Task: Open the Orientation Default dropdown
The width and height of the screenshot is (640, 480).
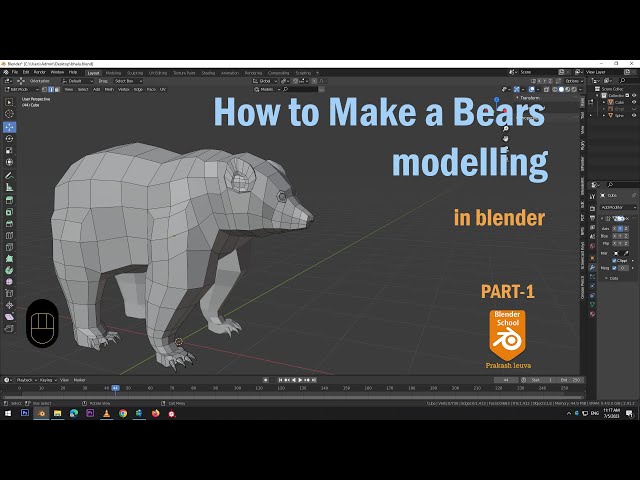Action: [78, 81]
